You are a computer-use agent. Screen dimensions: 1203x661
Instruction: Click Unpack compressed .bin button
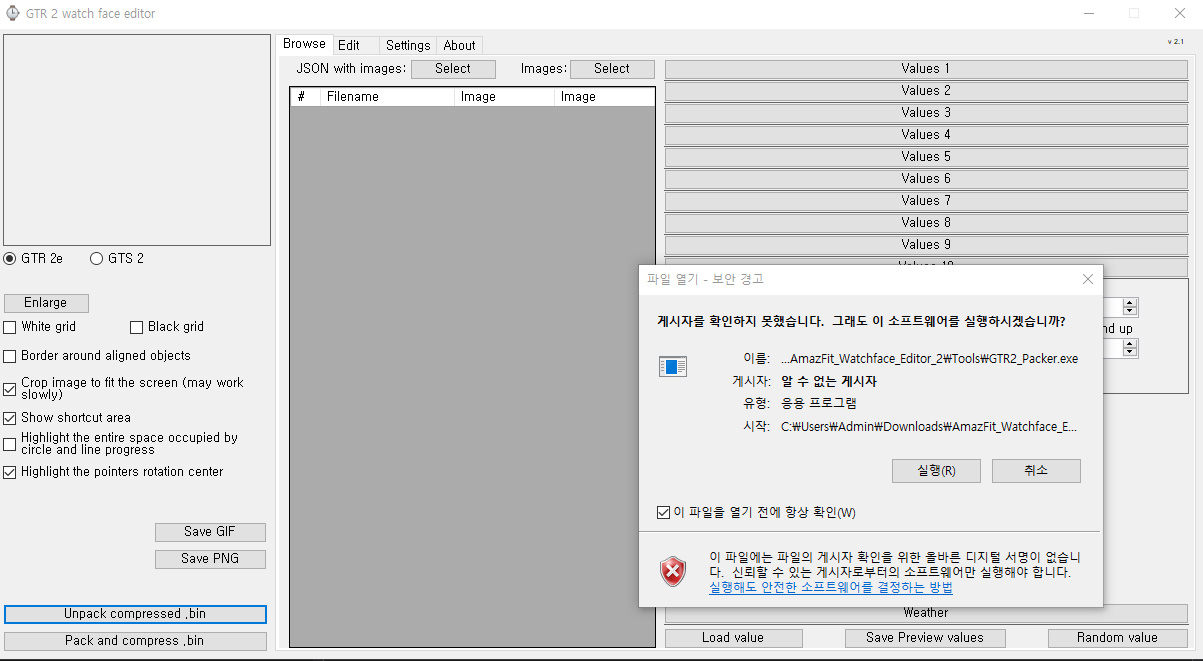[135, 614]
